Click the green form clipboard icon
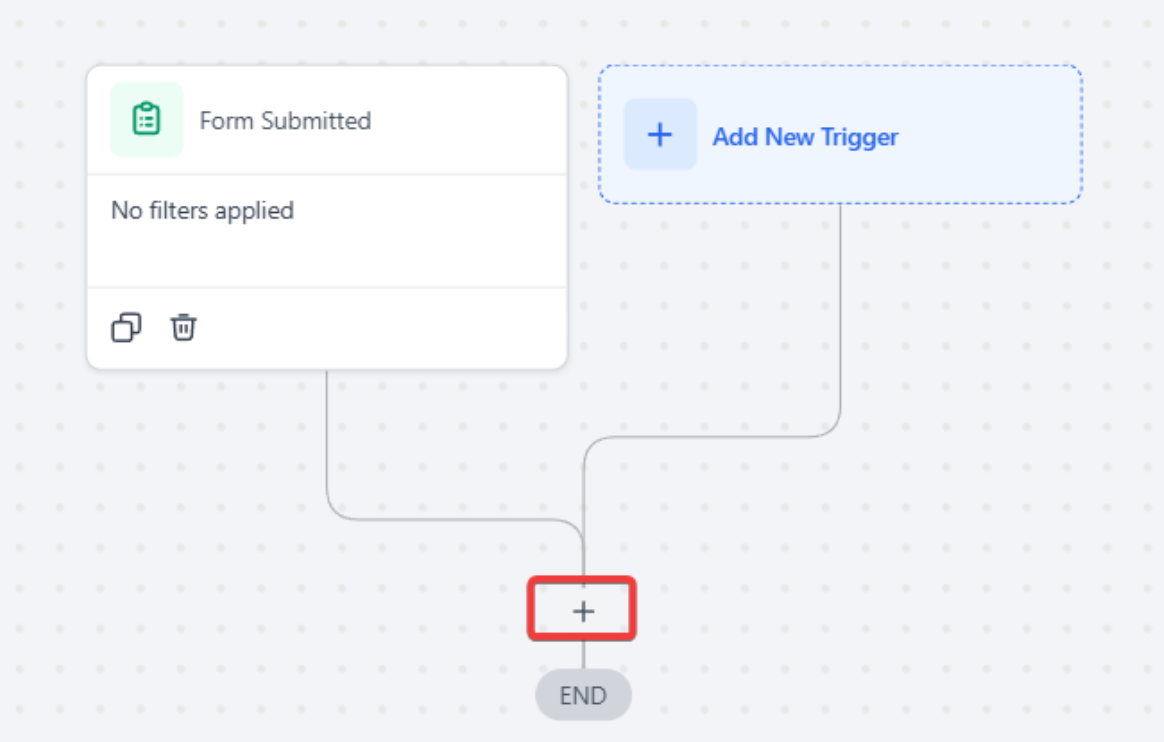The image size is (1164, 742). [x=147, y=120]
